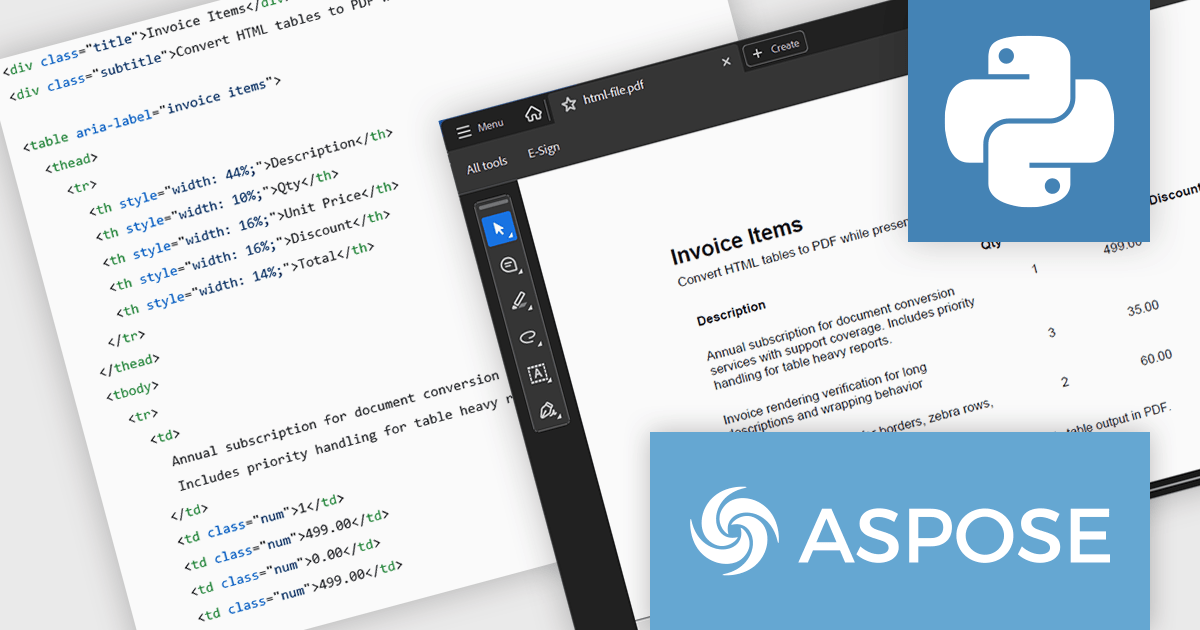Open the hamburger Menu in the PDF viewer
Image resolution: width=1200 pixels, height=630 pixels.
pyautogui.click(x=480, y=128)
